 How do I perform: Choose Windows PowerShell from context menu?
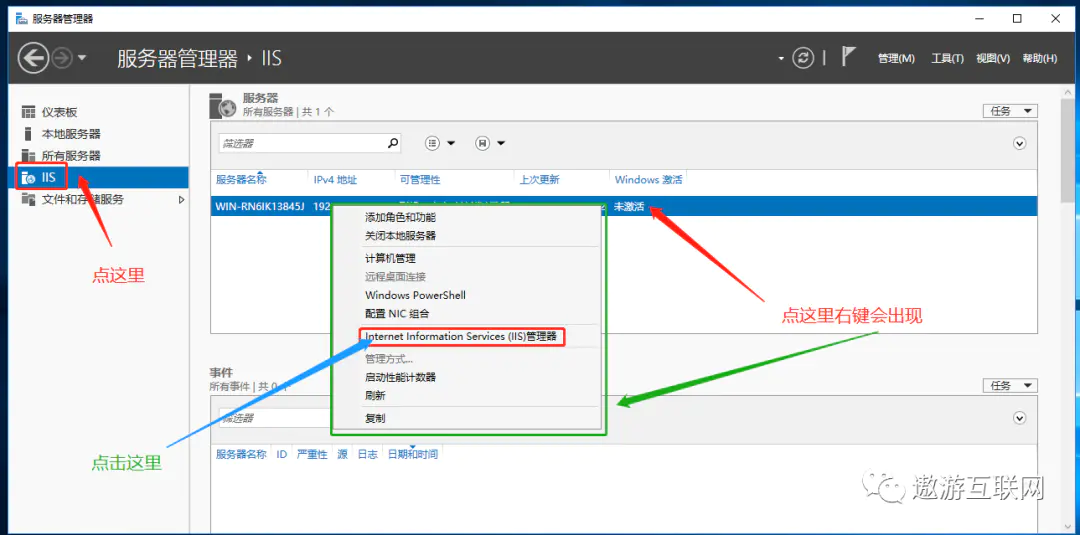coord(415,295)
